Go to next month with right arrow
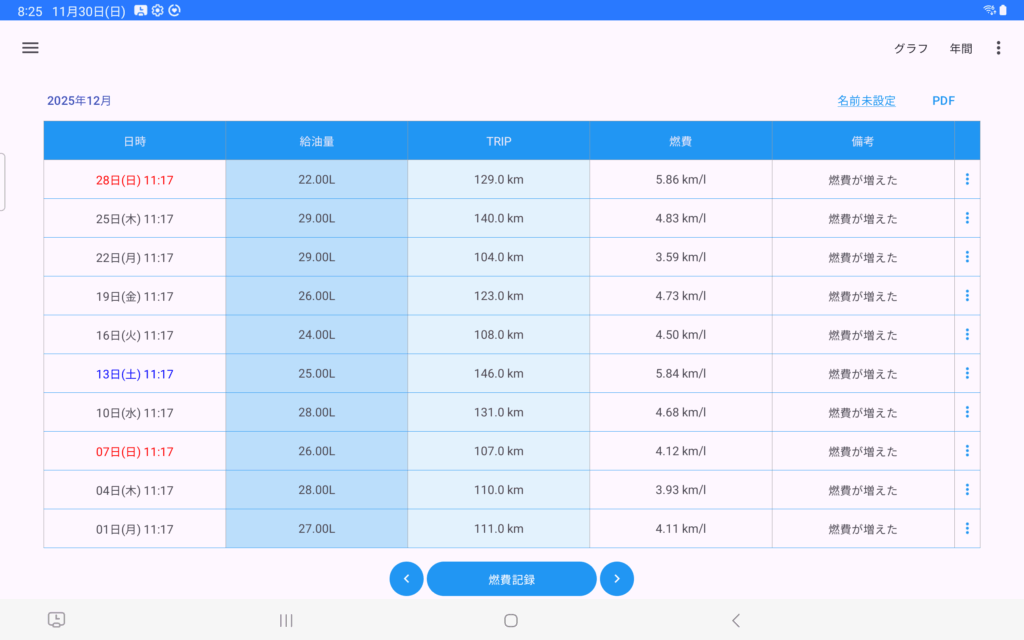Screen dimensions: 1024x640 tap(617, 579)
